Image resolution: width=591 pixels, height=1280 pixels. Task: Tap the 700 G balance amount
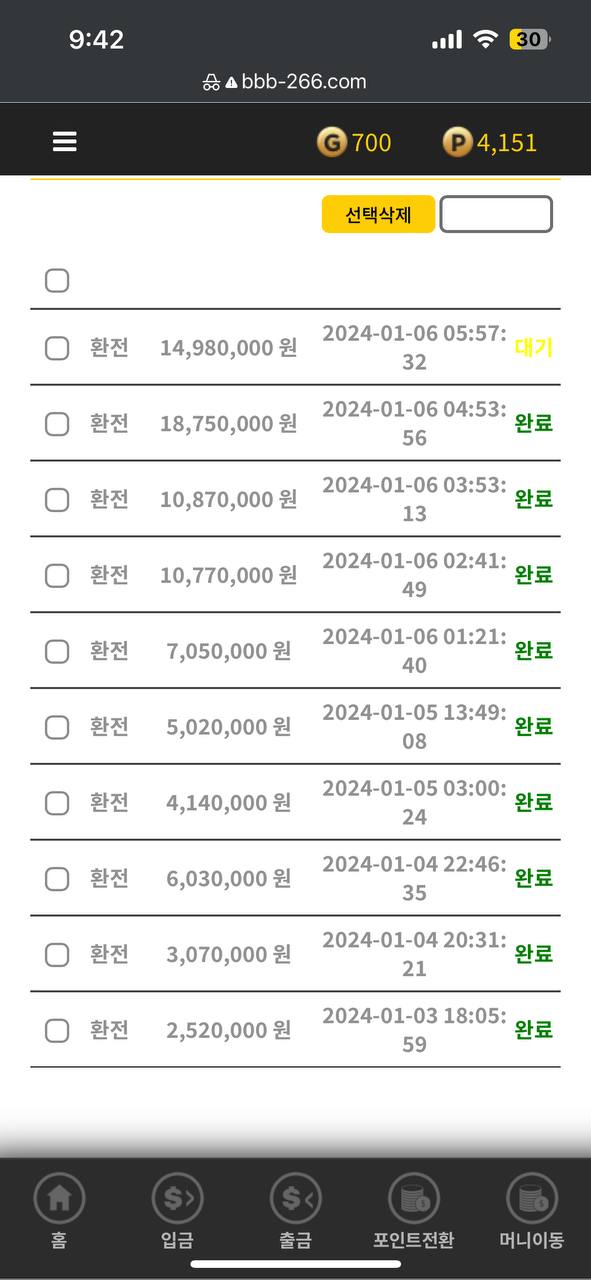pos(372,143)
